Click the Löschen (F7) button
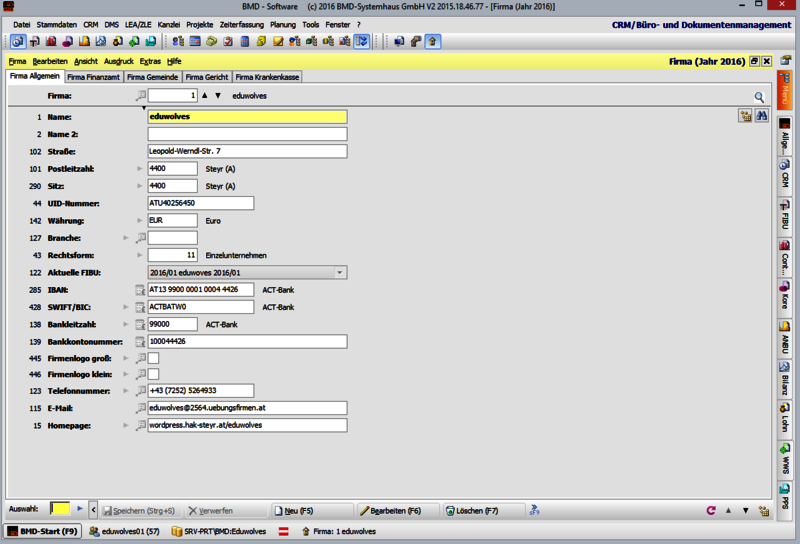 click(483, 510)
